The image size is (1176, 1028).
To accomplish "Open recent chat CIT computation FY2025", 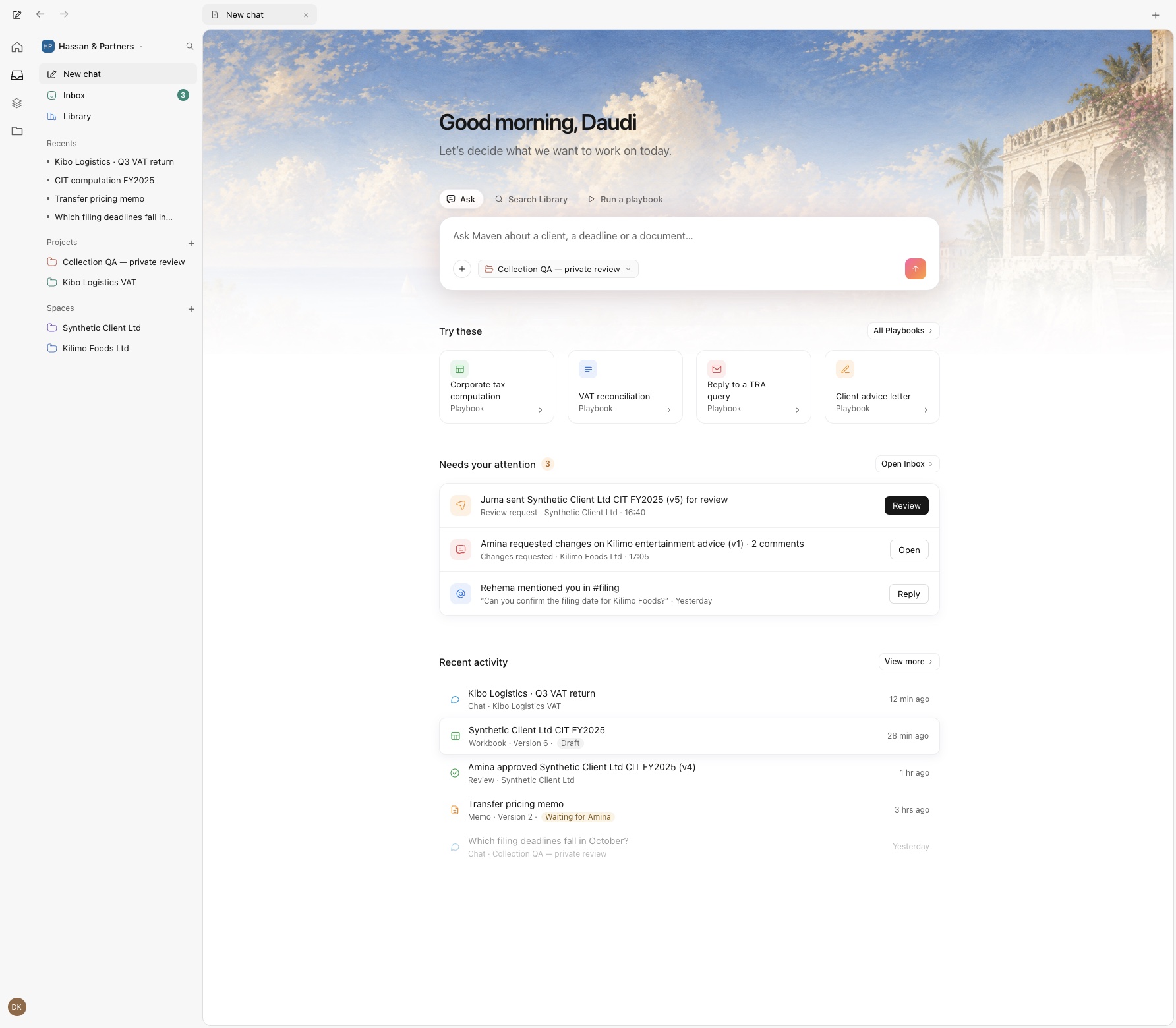I will pos(118,180).
